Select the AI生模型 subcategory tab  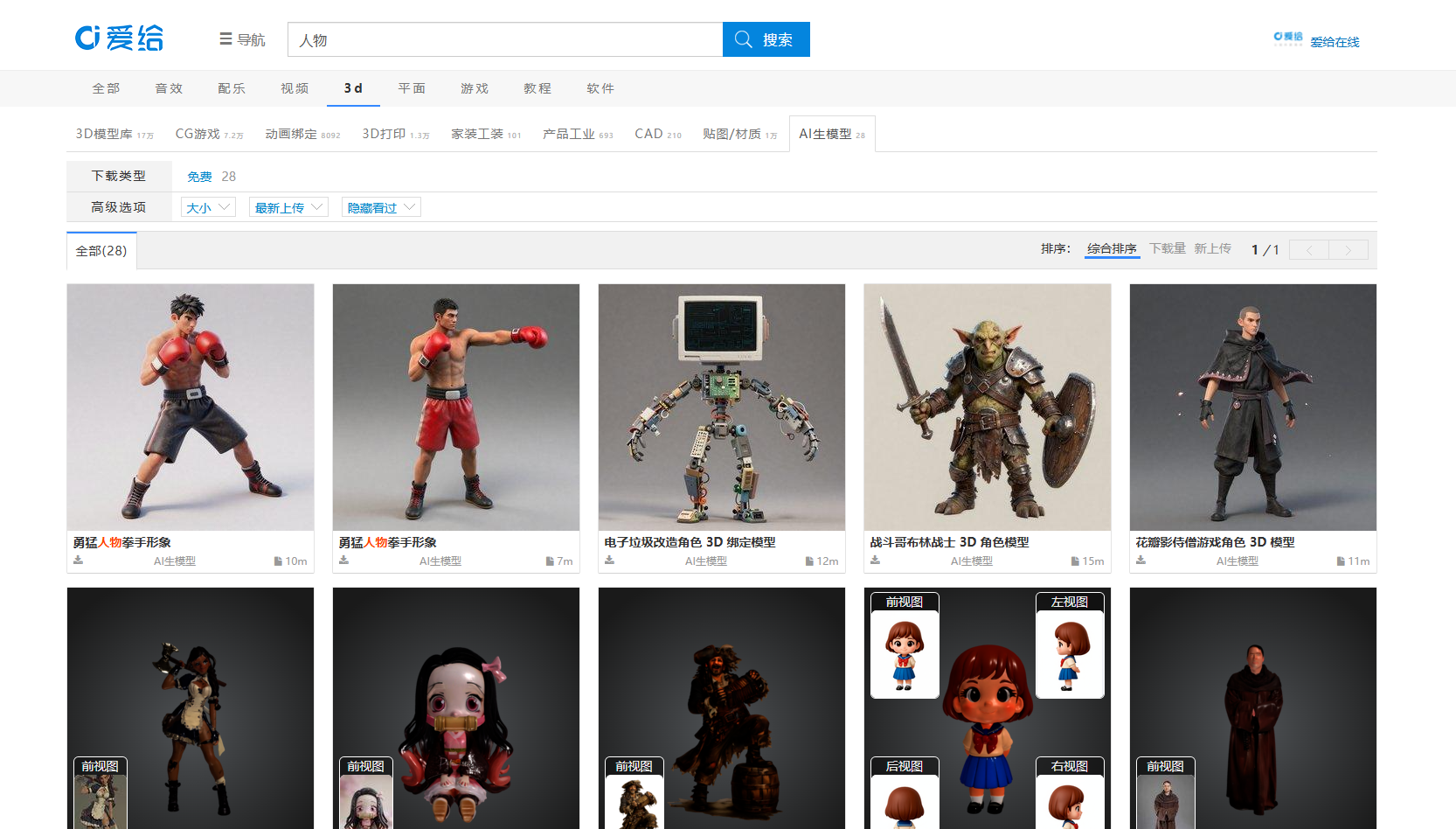[832, 134]
